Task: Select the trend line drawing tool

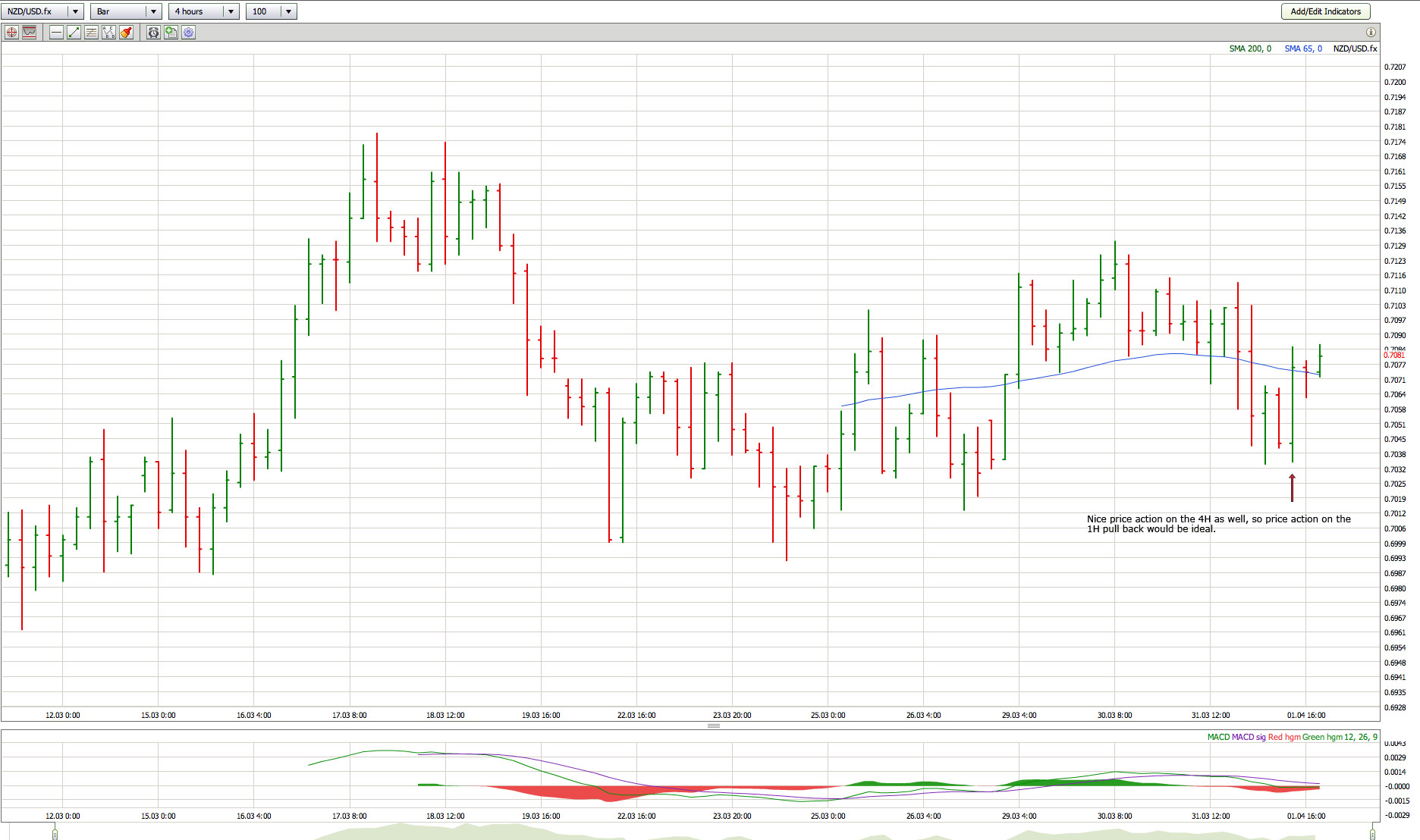Action: coord(74,33)
